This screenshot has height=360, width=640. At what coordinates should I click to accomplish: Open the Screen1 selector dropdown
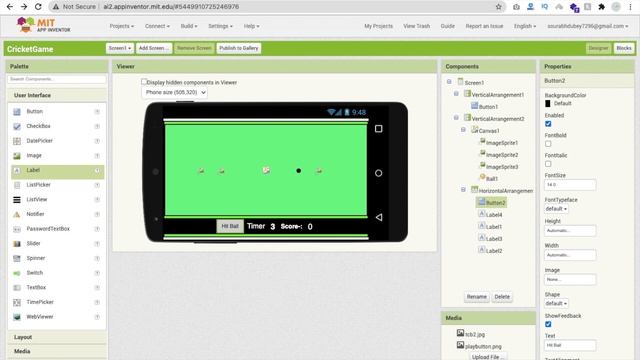click(120, 48)
